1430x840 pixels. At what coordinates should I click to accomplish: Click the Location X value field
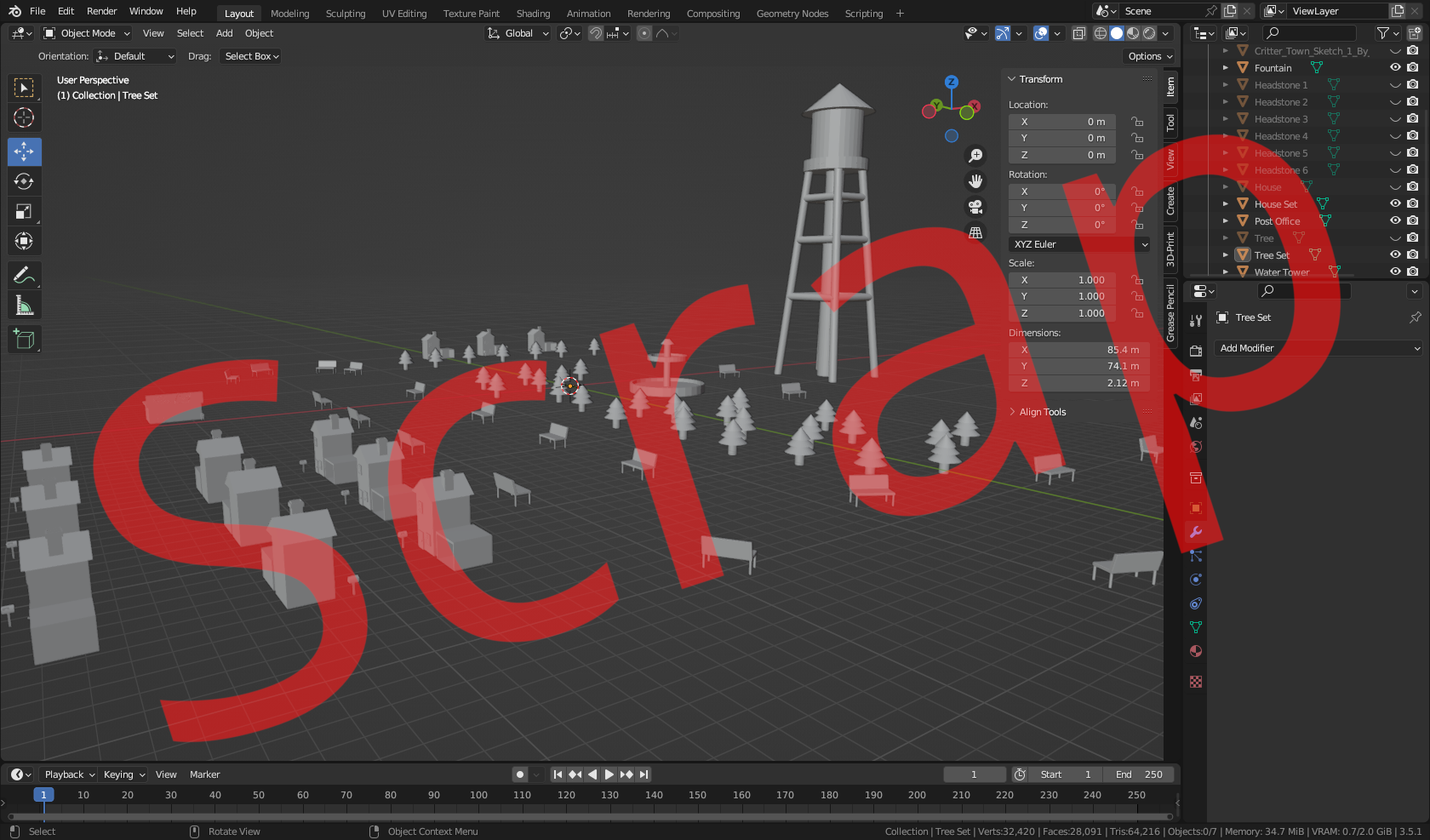point(1062,122)
